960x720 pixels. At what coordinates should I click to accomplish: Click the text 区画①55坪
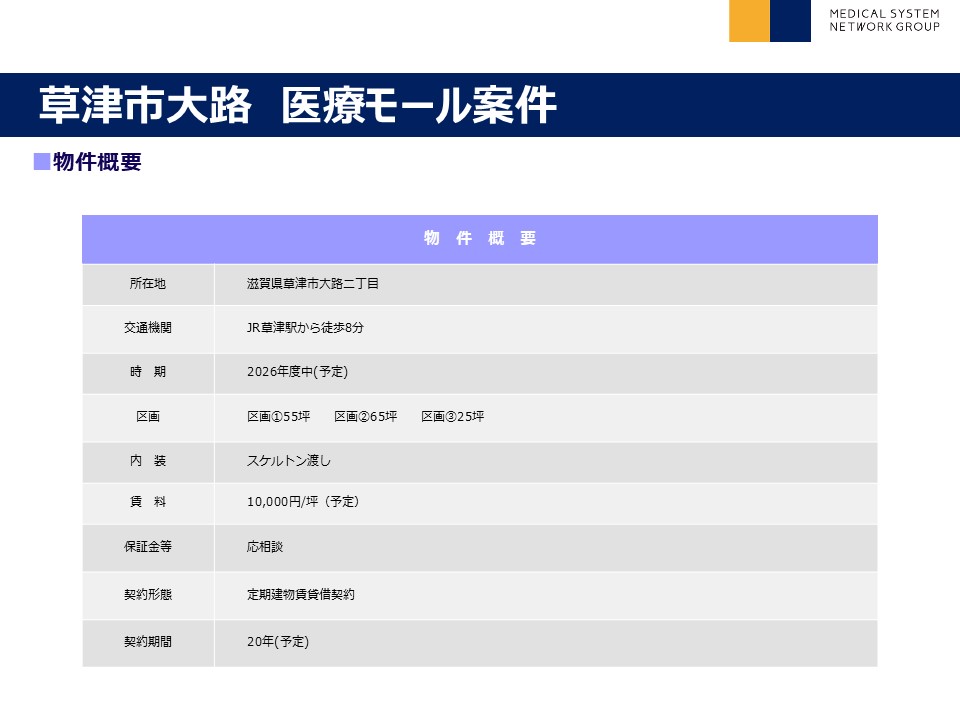(x=279, y=416)
